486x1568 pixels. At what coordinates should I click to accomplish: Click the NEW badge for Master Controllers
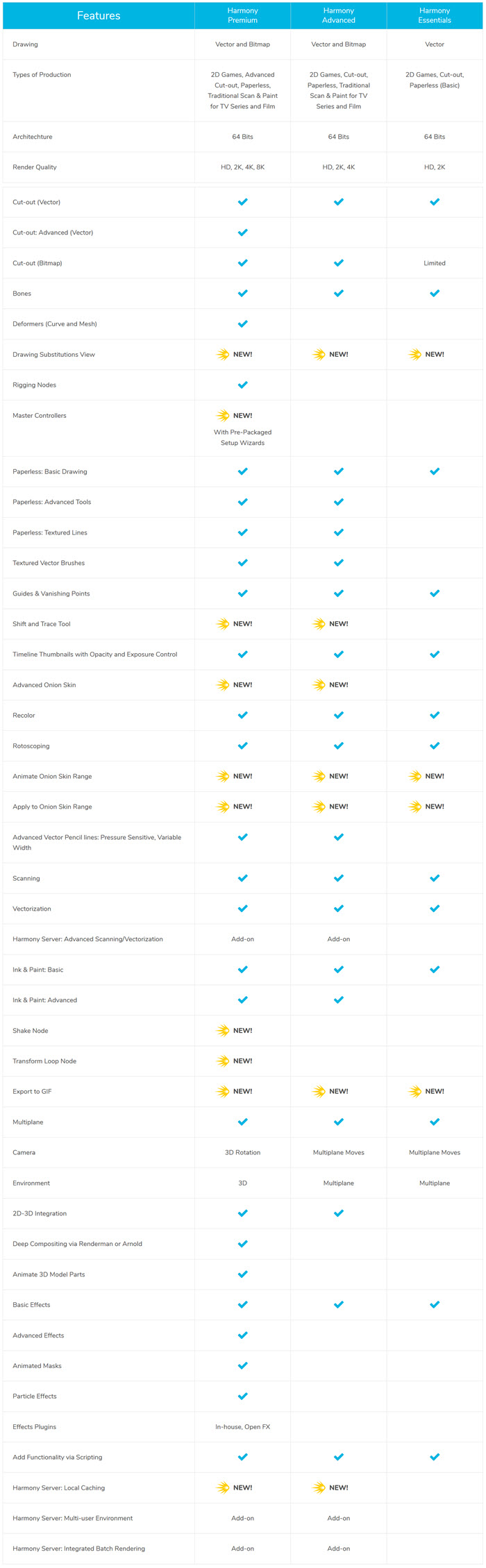pyautogui.click(x=234, y=415)
